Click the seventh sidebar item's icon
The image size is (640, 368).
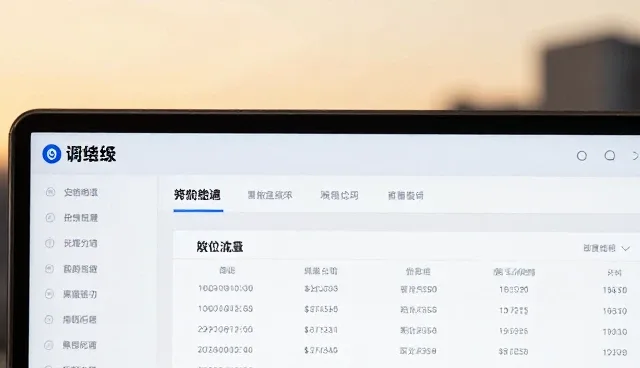point(49,345)
